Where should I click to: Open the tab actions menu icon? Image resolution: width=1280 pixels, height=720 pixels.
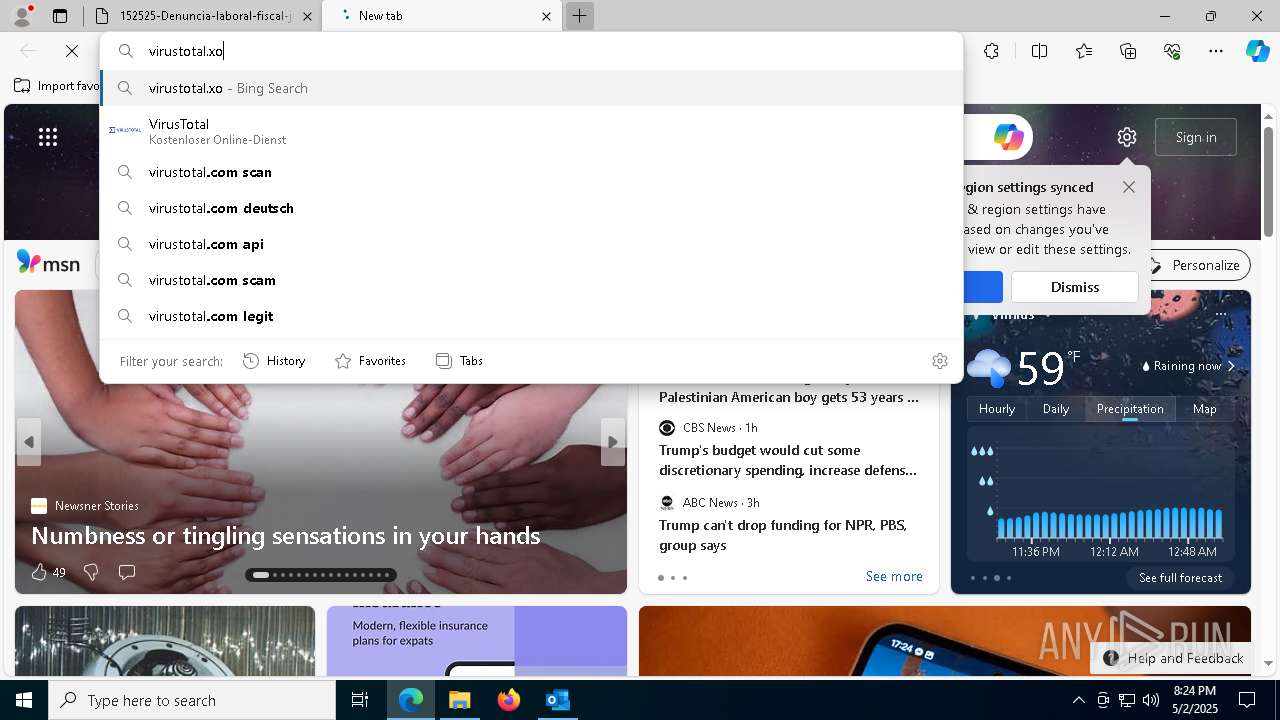pos(60,16)
